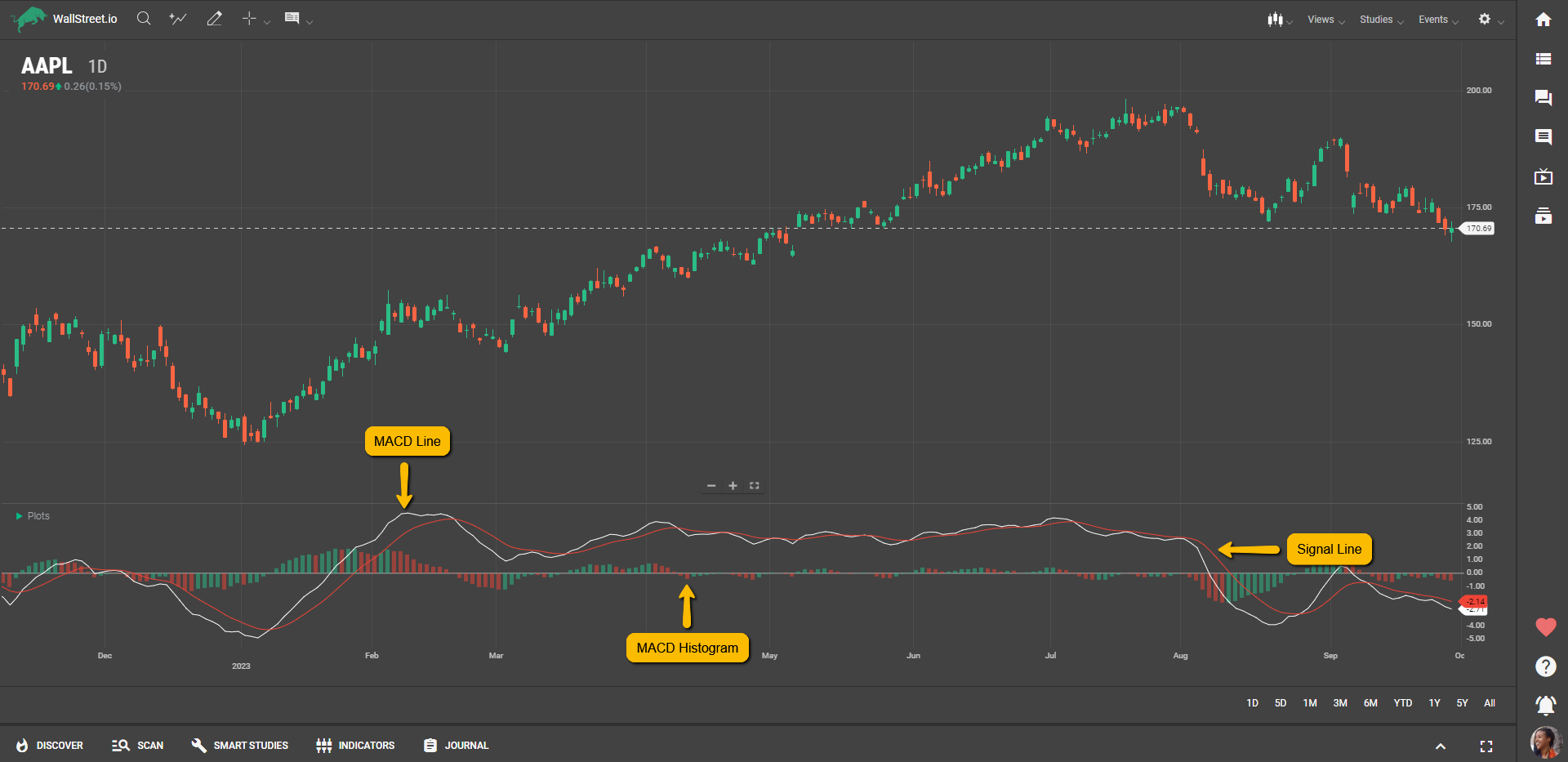Open Smart Studies
Screen dimensions: 1568x762
(x=239, y=746)
